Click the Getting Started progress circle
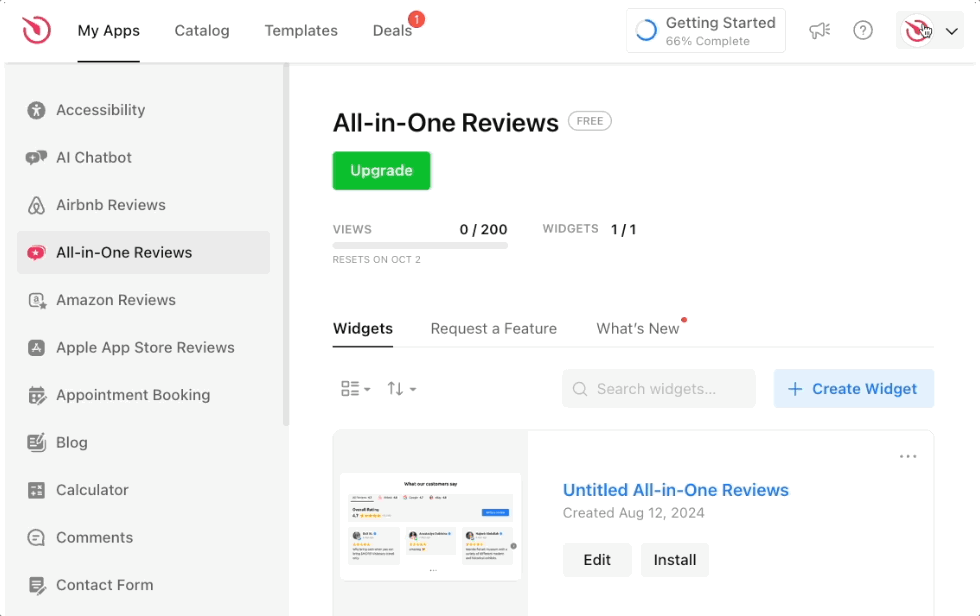The height and width of the screenshot is (616, 980). tap(646, 31)
